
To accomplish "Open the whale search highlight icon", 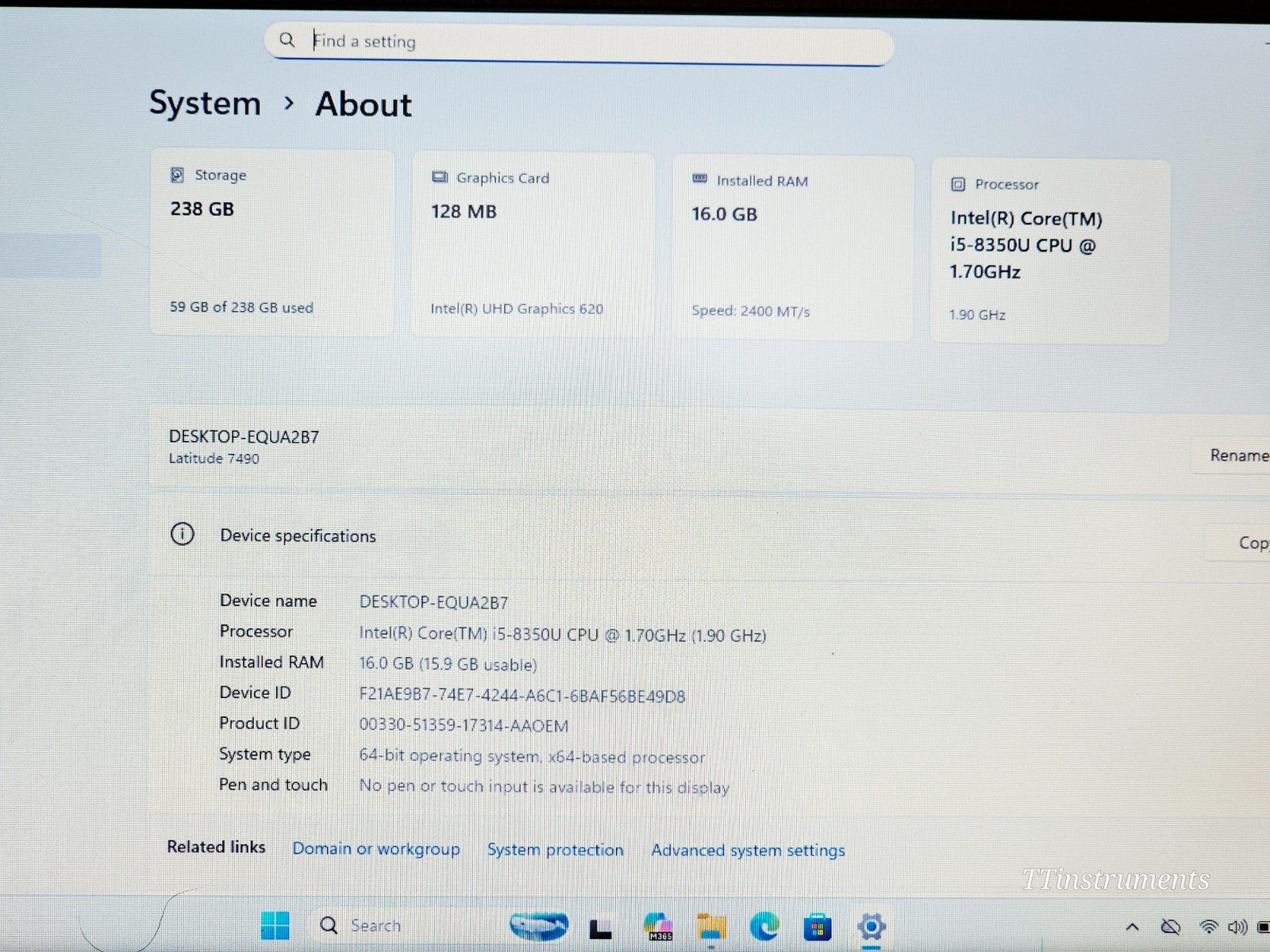I will coord(539,925).
